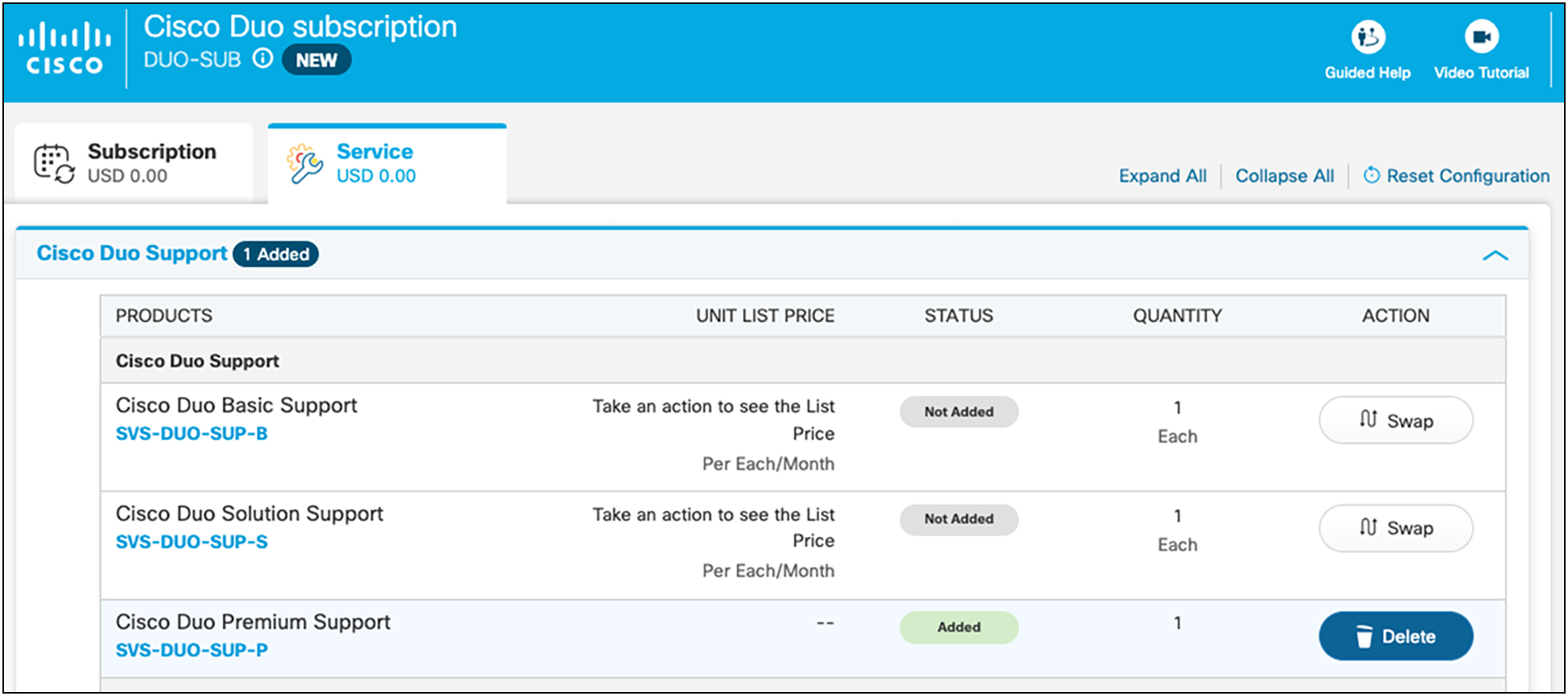The image size is (1568, 696).
Task: Click the STATUS column header
Action: click(x=959, y=315)
